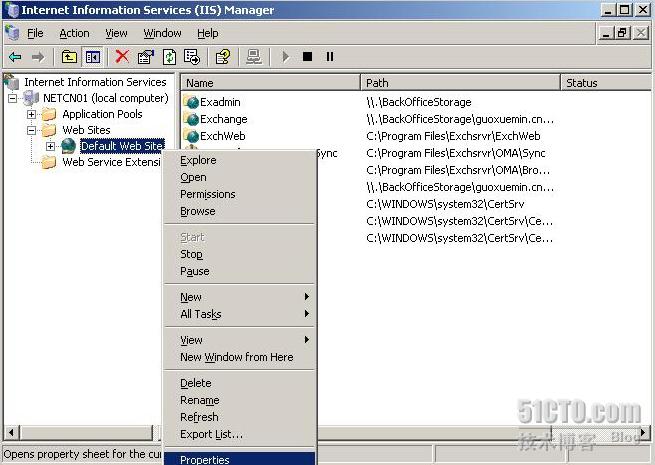Viewport: 655px width, 465px height.
Task: Click the Back arrow toolbar icon
Action: click(15, 57)
